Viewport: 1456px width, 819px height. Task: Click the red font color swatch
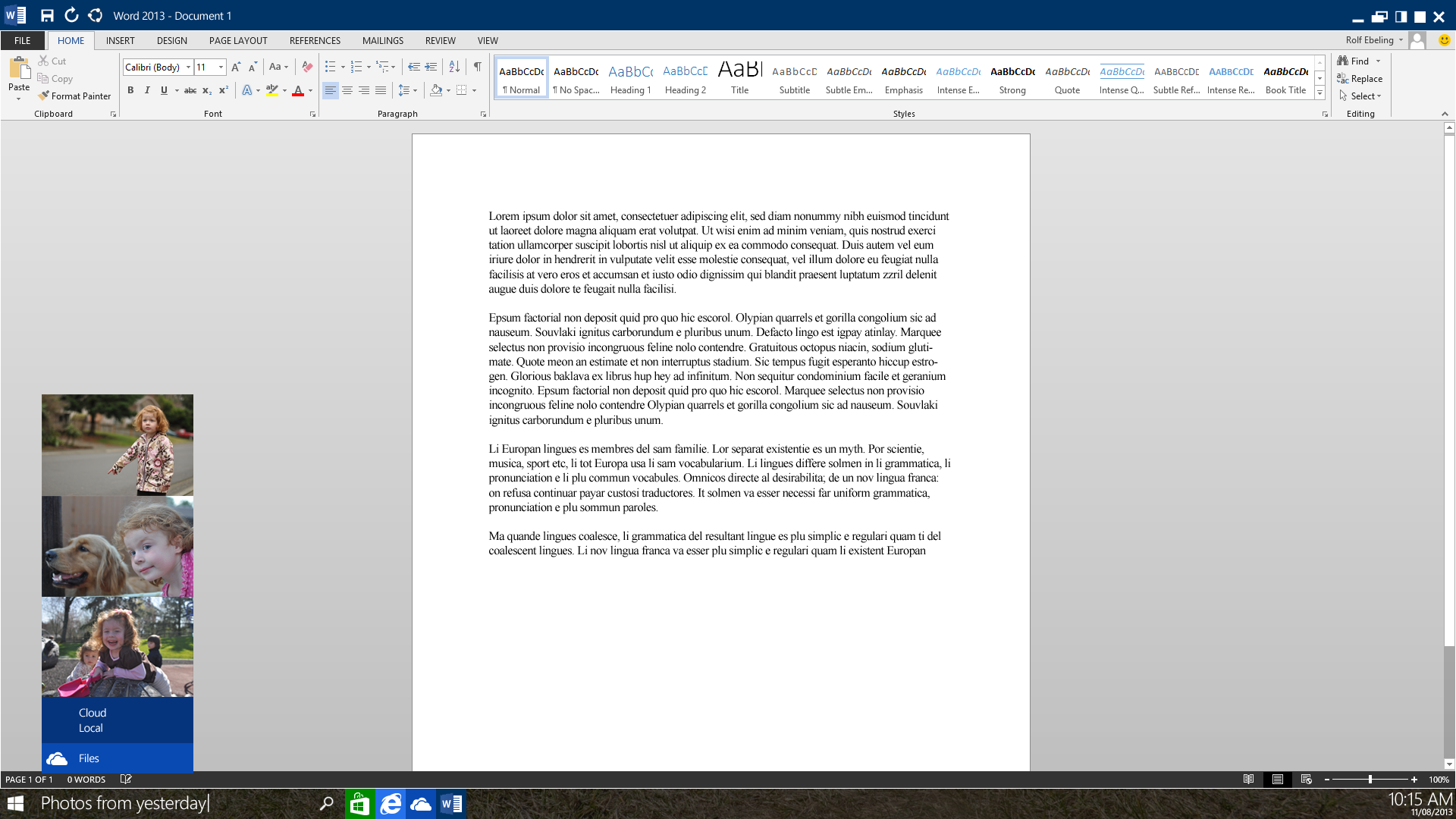298,90
